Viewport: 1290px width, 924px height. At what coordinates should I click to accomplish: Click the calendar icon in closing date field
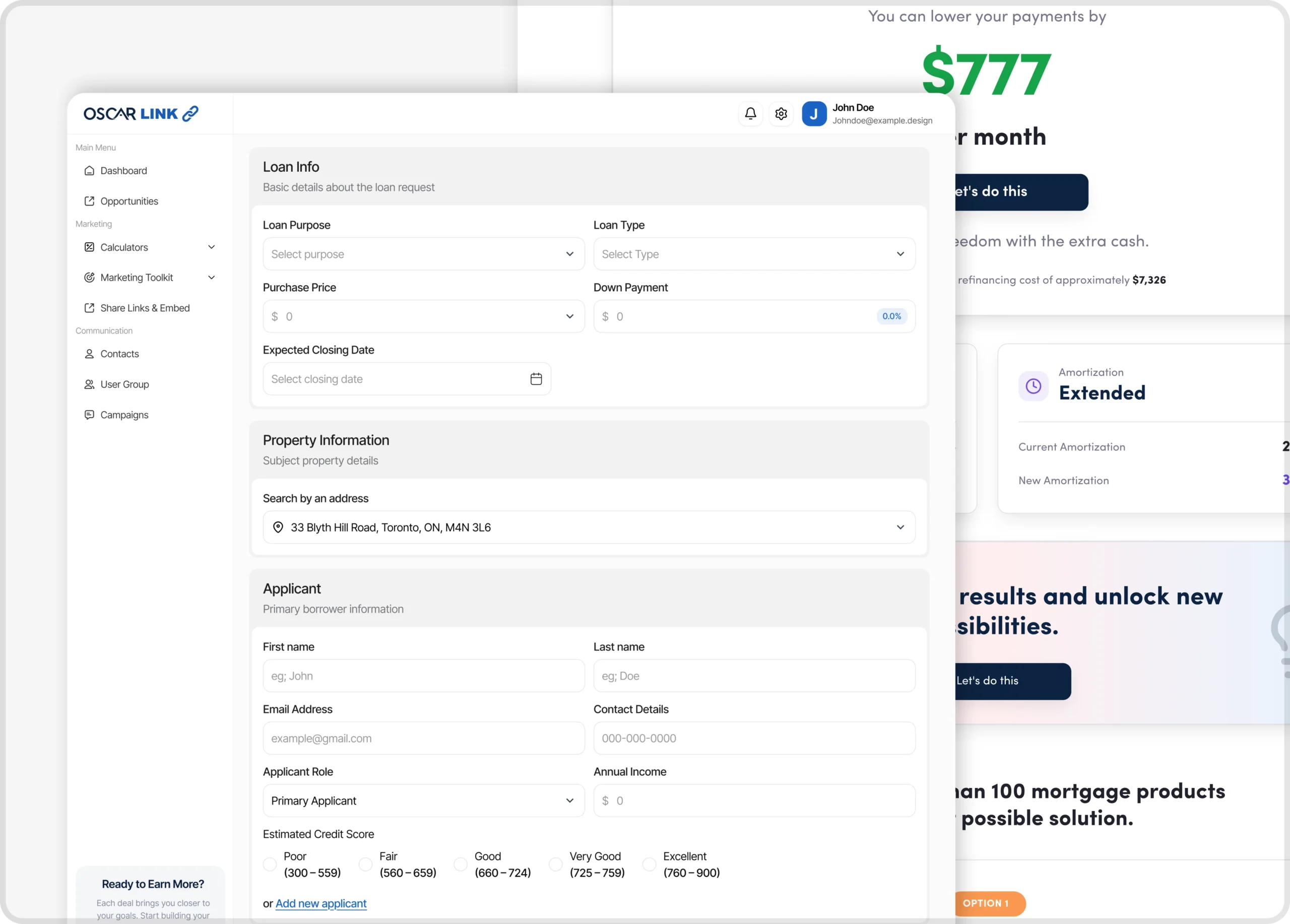pyautogui.click(x=536, y=379)
